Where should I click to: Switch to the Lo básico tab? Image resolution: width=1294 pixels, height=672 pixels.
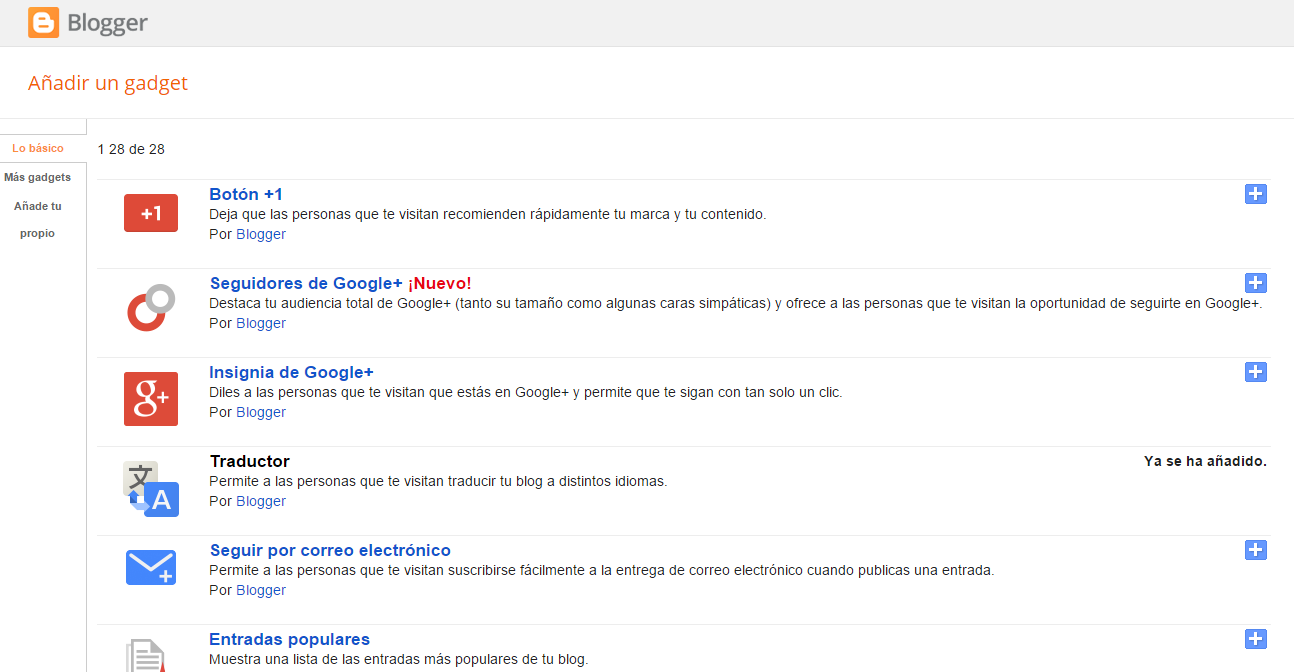click(x=38, y=148)
